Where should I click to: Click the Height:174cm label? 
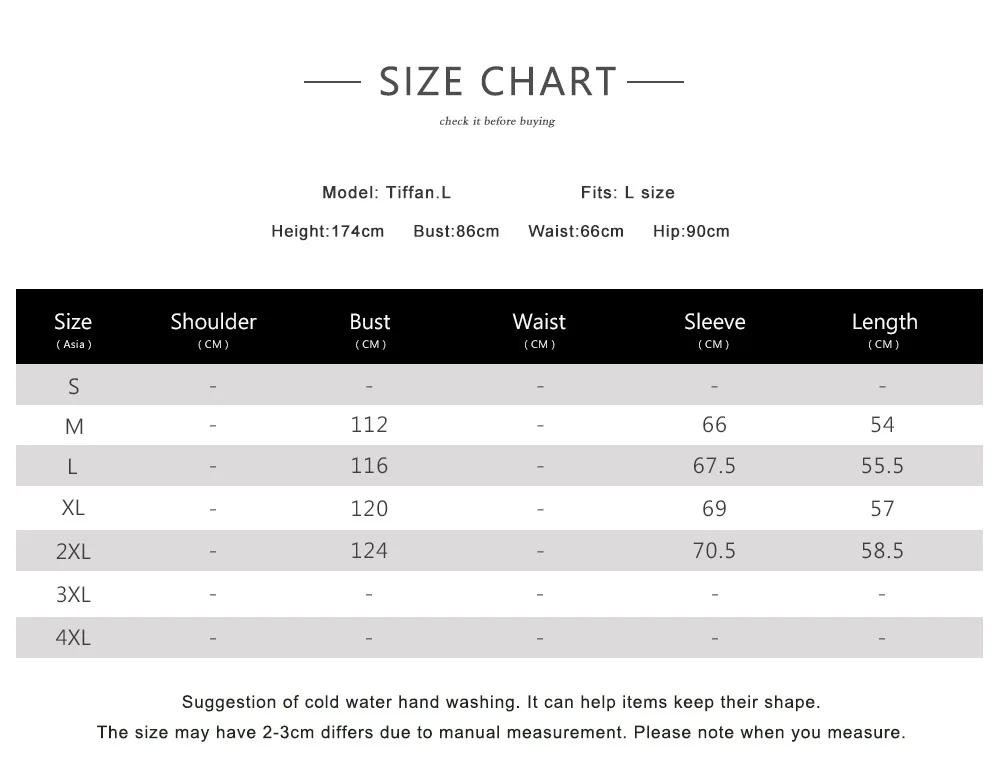[x=328, y=232]
